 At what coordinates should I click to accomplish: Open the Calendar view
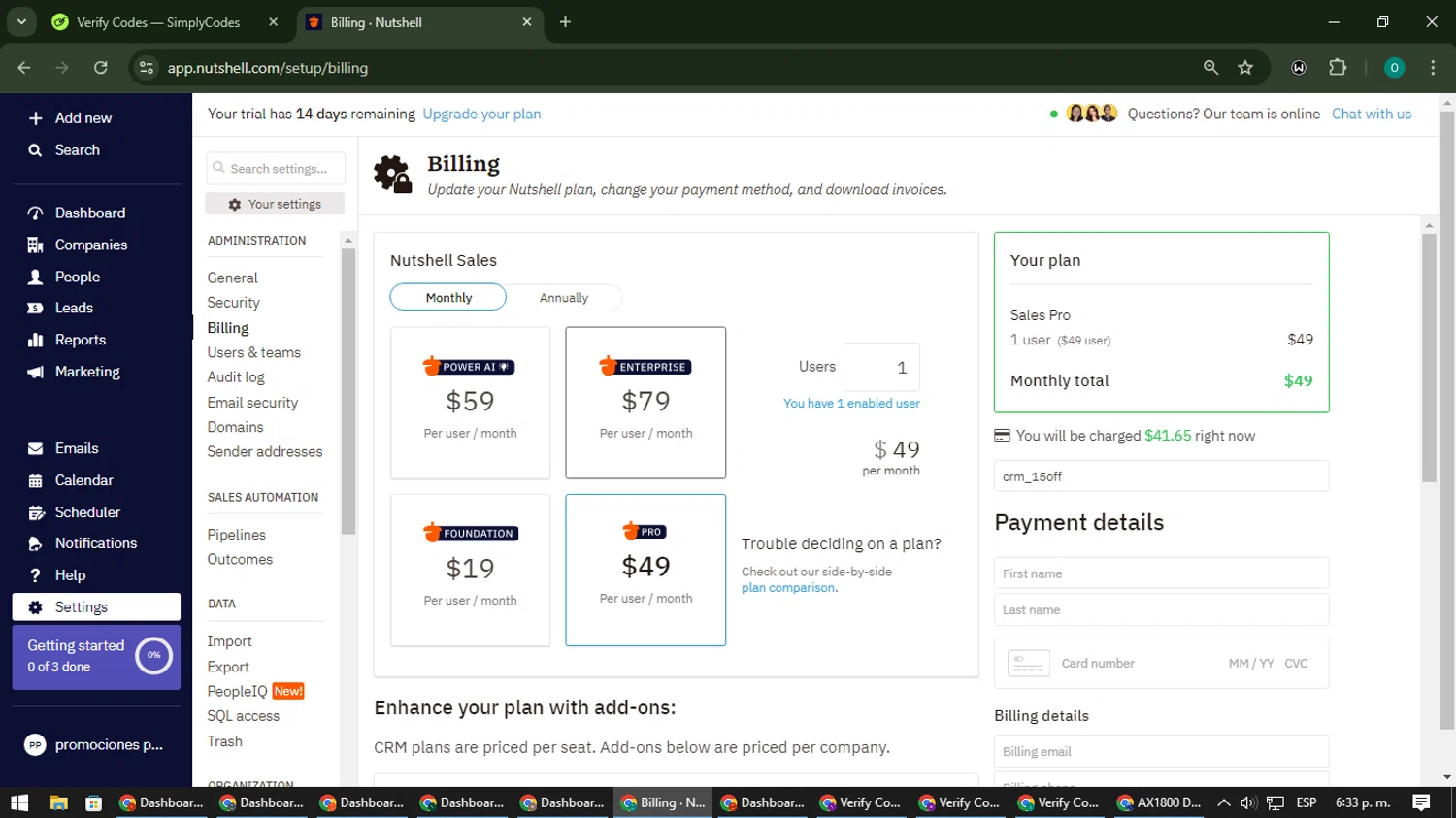click(x=83, y=480)
